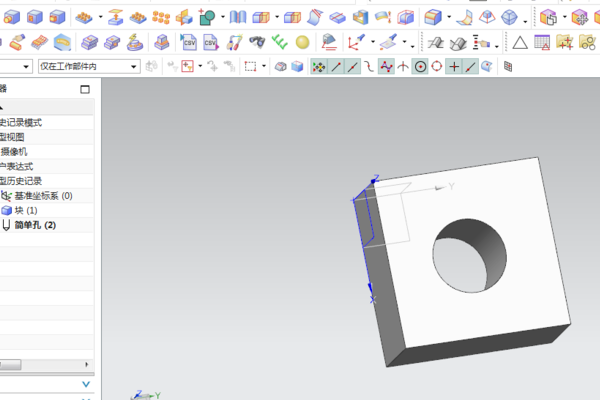Expand the blue chevron below the navigator
Image resolution: width=600 pixels, height=400 pixels.
tap(86, 384)
